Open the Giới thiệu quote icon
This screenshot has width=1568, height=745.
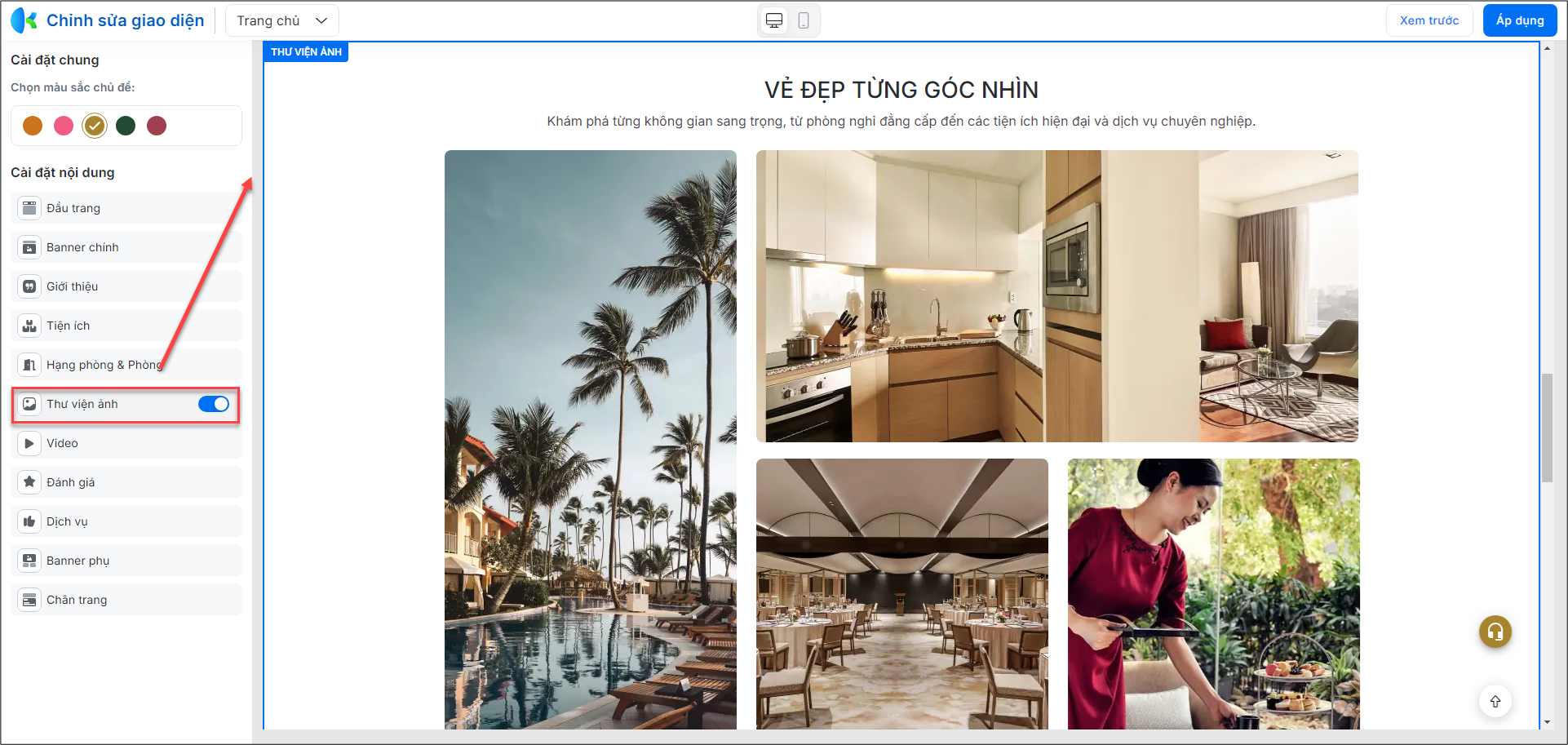(29, 286)
